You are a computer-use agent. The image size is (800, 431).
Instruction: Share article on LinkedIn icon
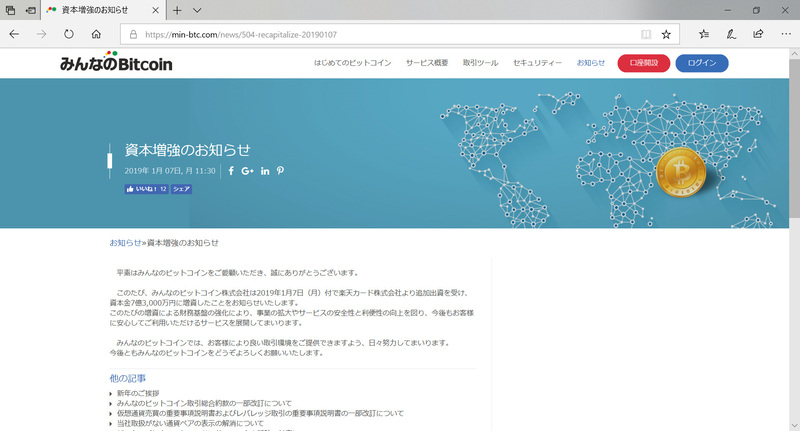tap(265, 171)
